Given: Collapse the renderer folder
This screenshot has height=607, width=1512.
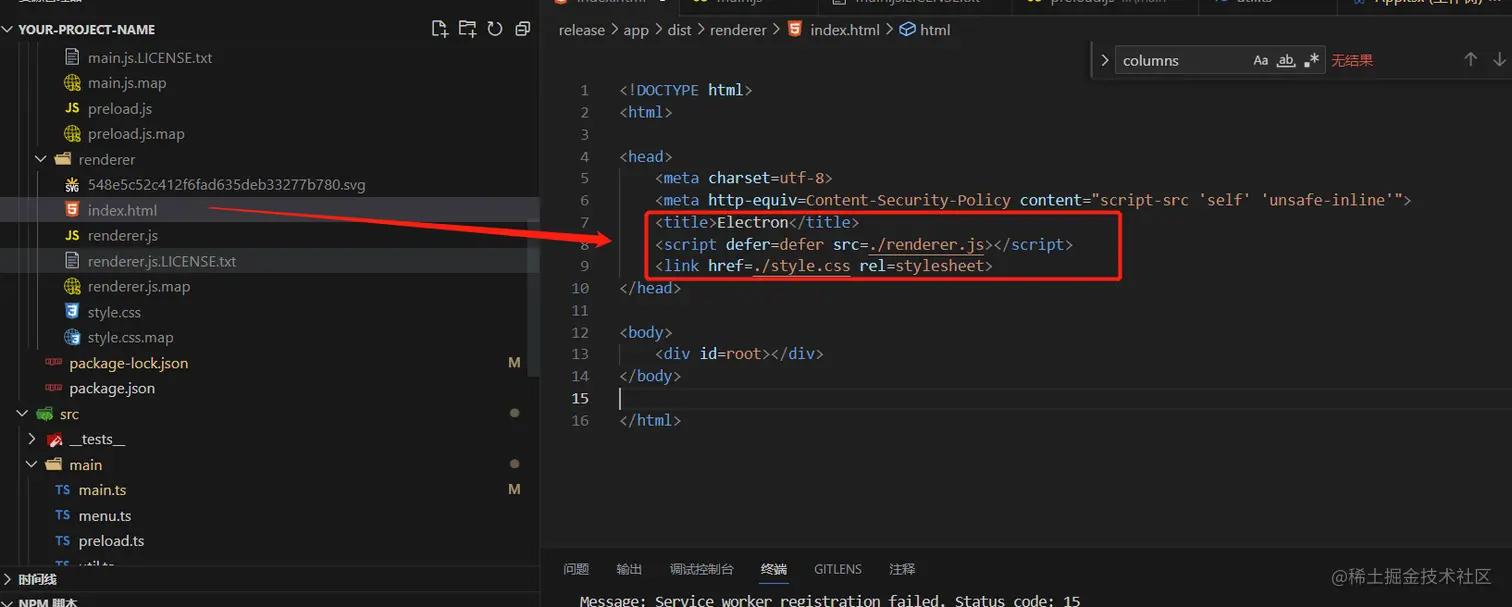Looking at the screenshot, I should tap(40, 159).
